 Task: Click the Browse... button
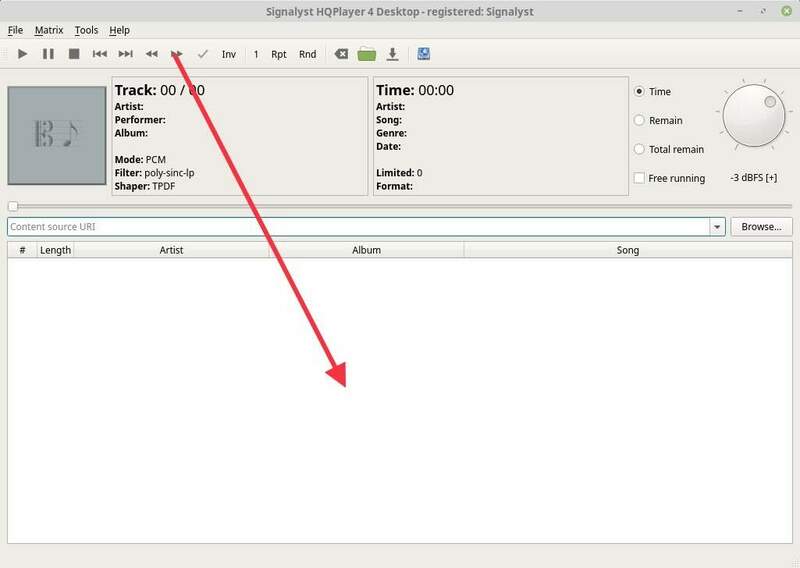click(761, 227)
